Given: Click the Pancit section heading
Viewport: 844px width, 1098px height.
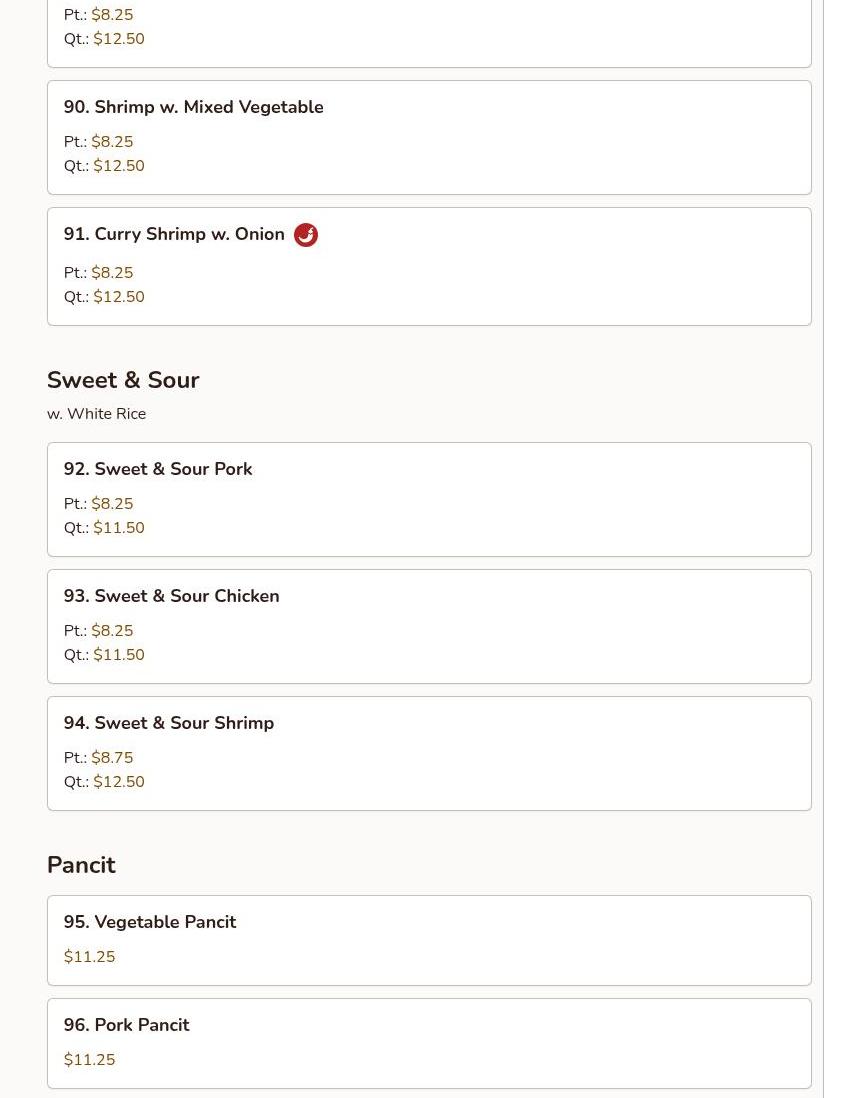Looking at the screenshot, I should click(81, 865).
